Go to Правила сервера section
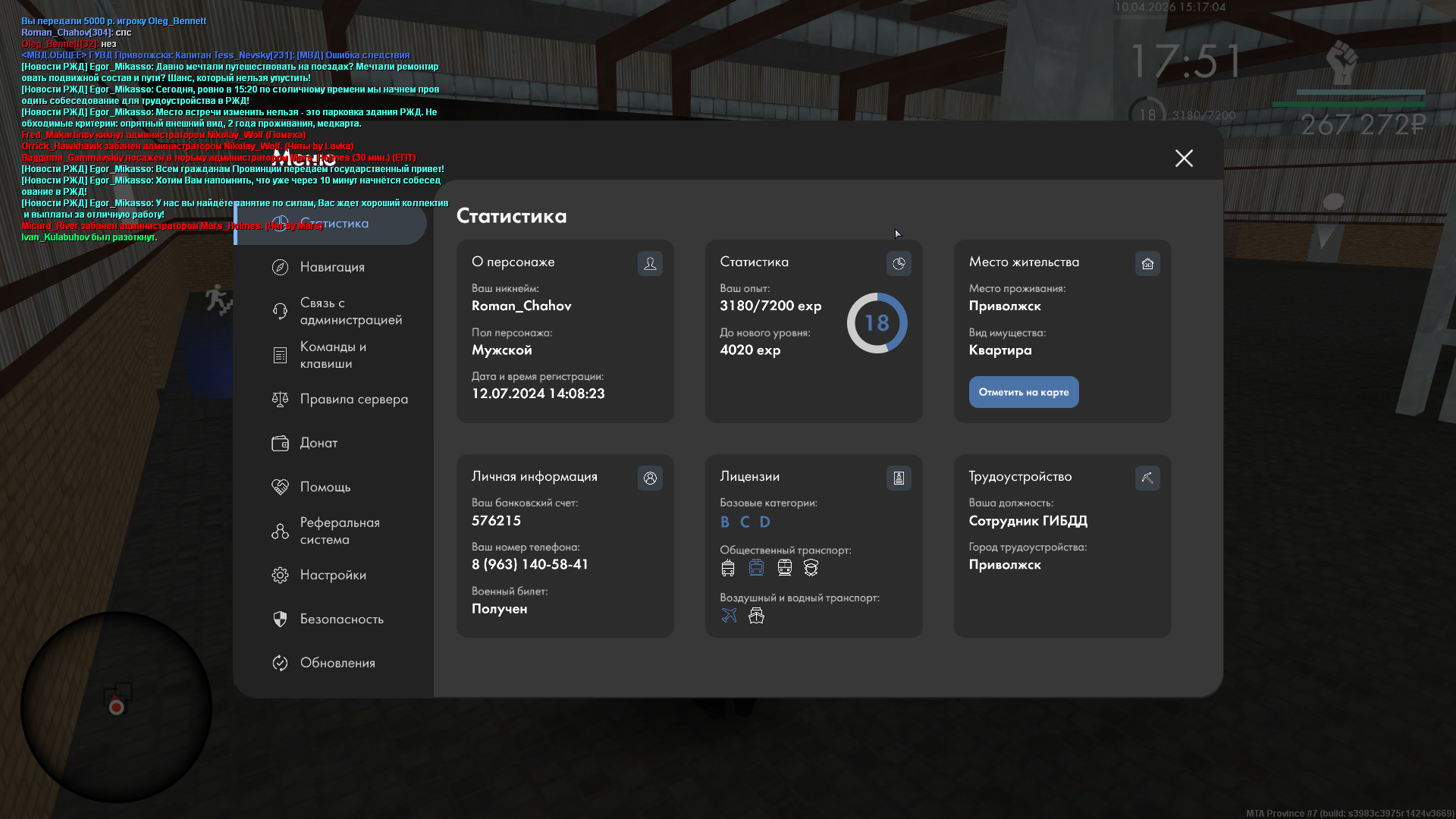Screen dimensions: 1456x819 [x=353, y=399]
